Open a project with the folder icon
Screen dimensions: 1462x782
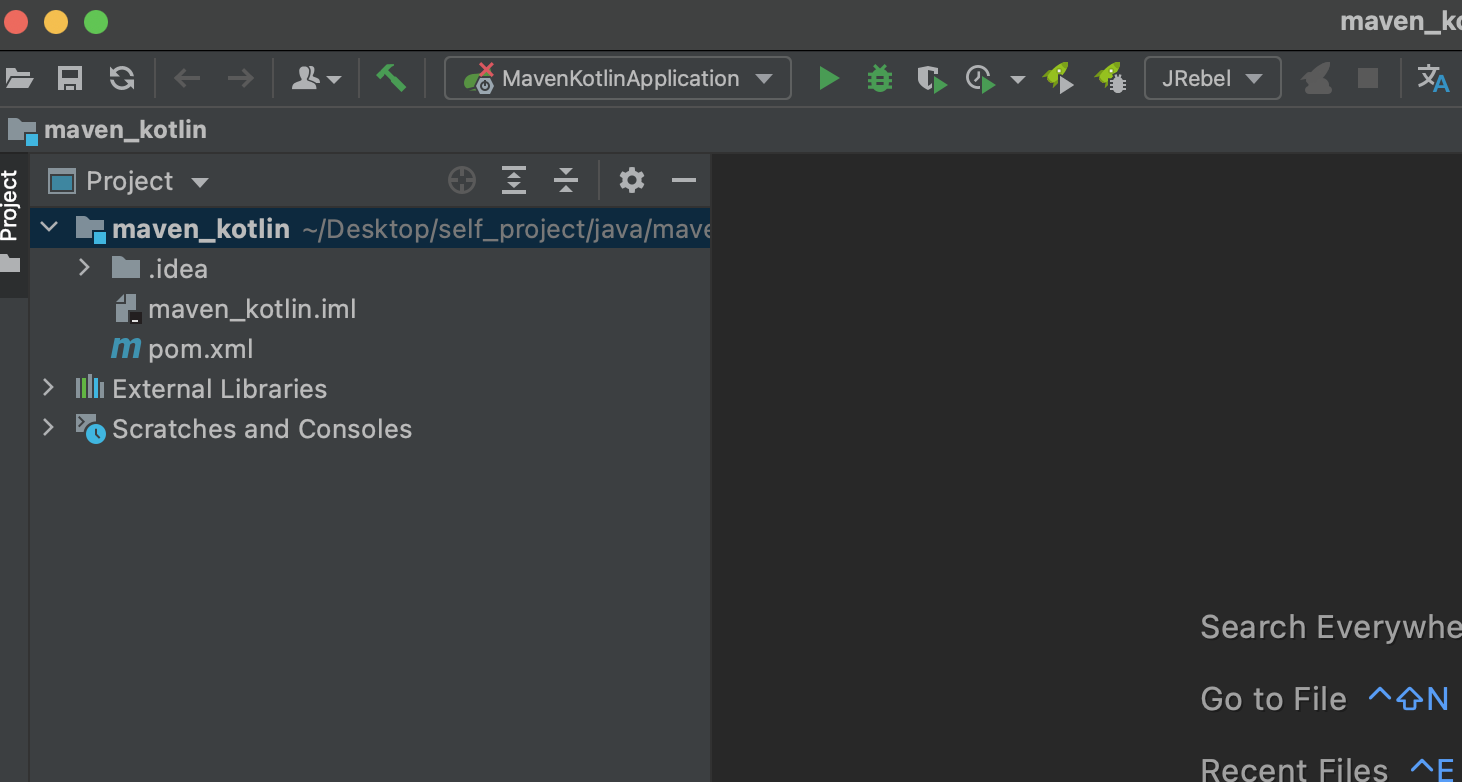point(18,79)
